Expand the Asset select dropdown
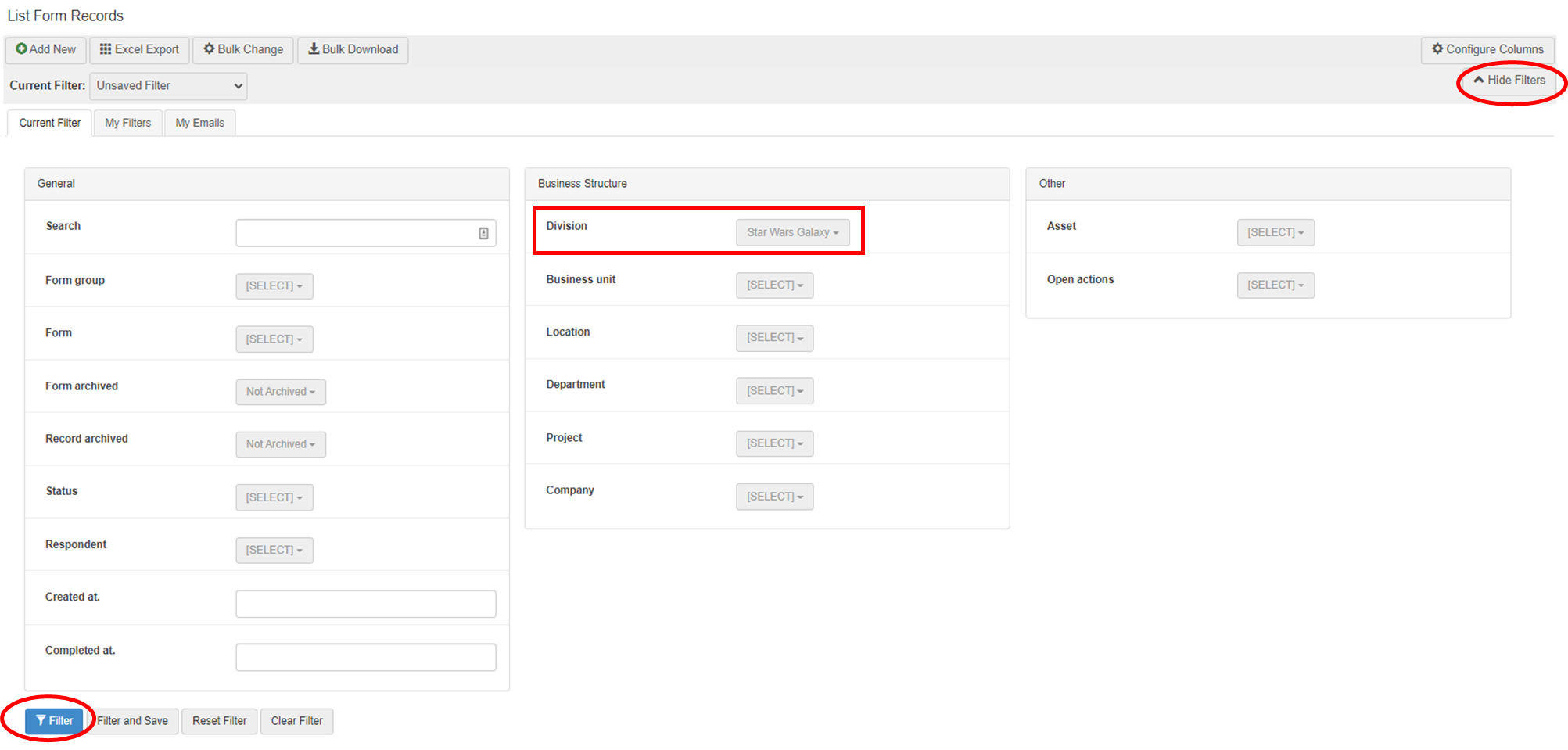Screen dimensions: 1568x750 click(1275, 232)
